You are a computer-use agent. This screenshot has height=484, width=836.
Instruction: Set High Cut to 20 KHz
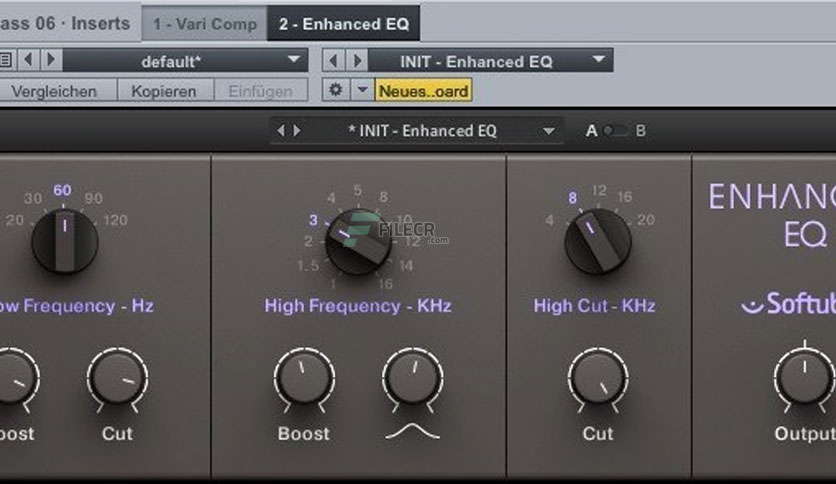[646, 220]
